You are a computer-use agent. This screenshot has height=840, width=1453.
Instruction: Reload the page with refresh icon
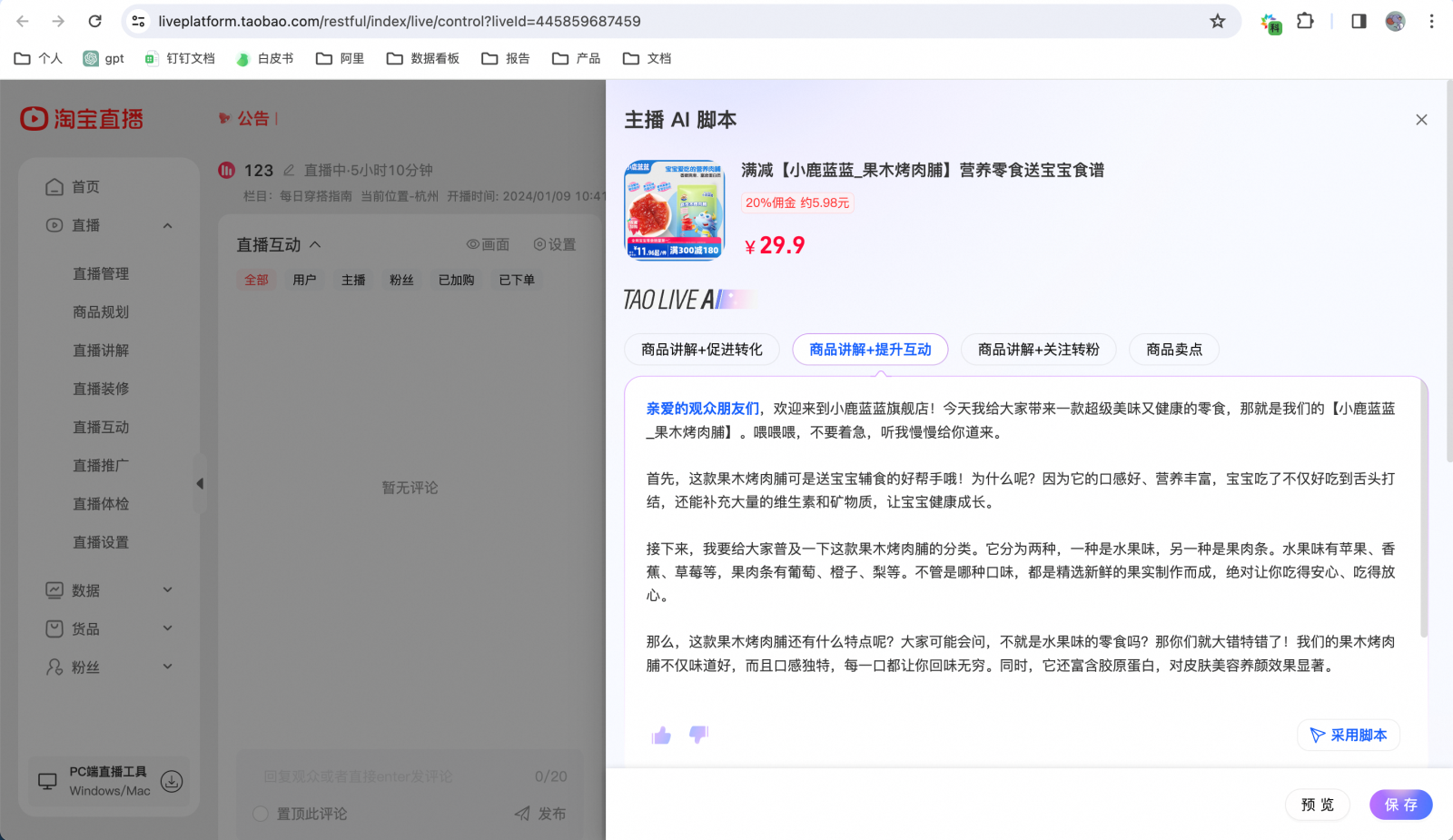[x=94, y=21]
